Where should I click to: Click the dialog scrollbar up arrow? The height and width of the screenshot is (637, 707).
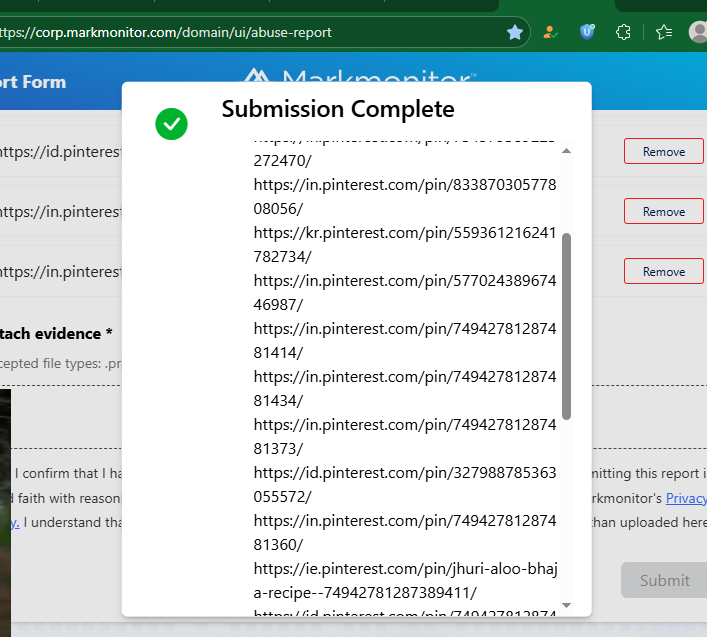pyautogui.click(x=567, y=151)
